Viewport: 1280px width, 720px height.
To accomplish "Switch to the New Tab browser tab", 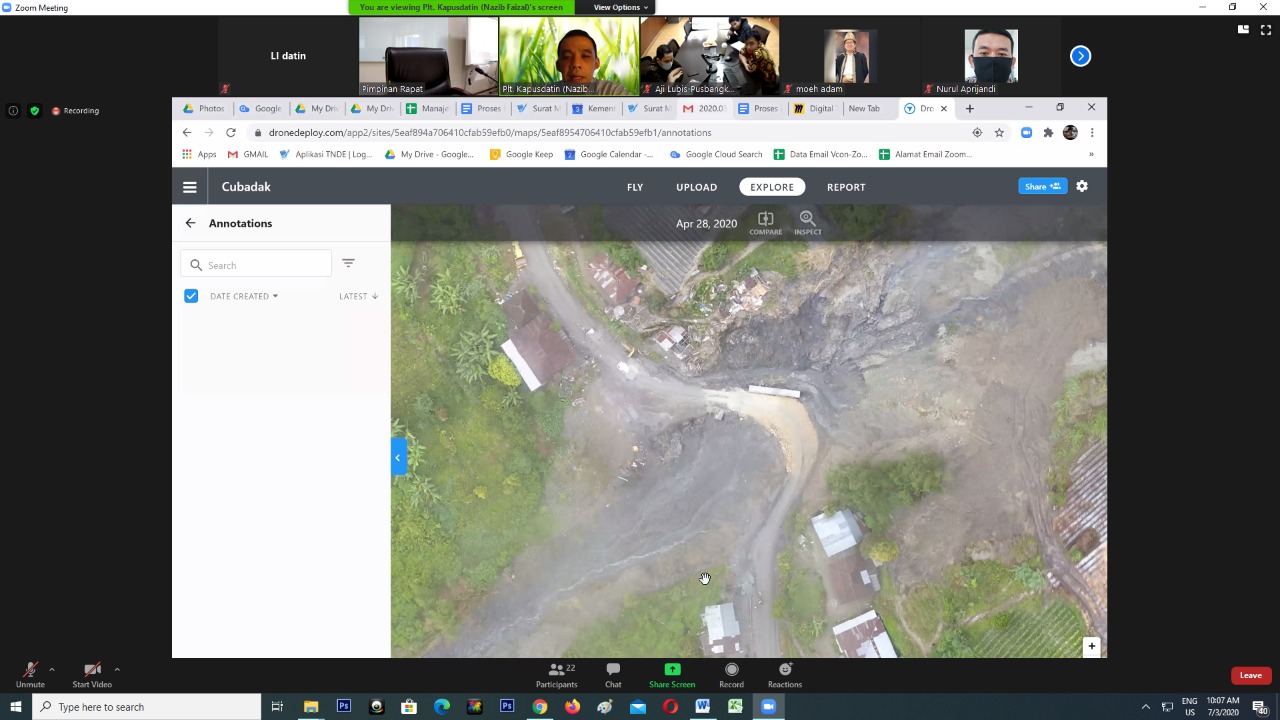I will coord(866,108).
